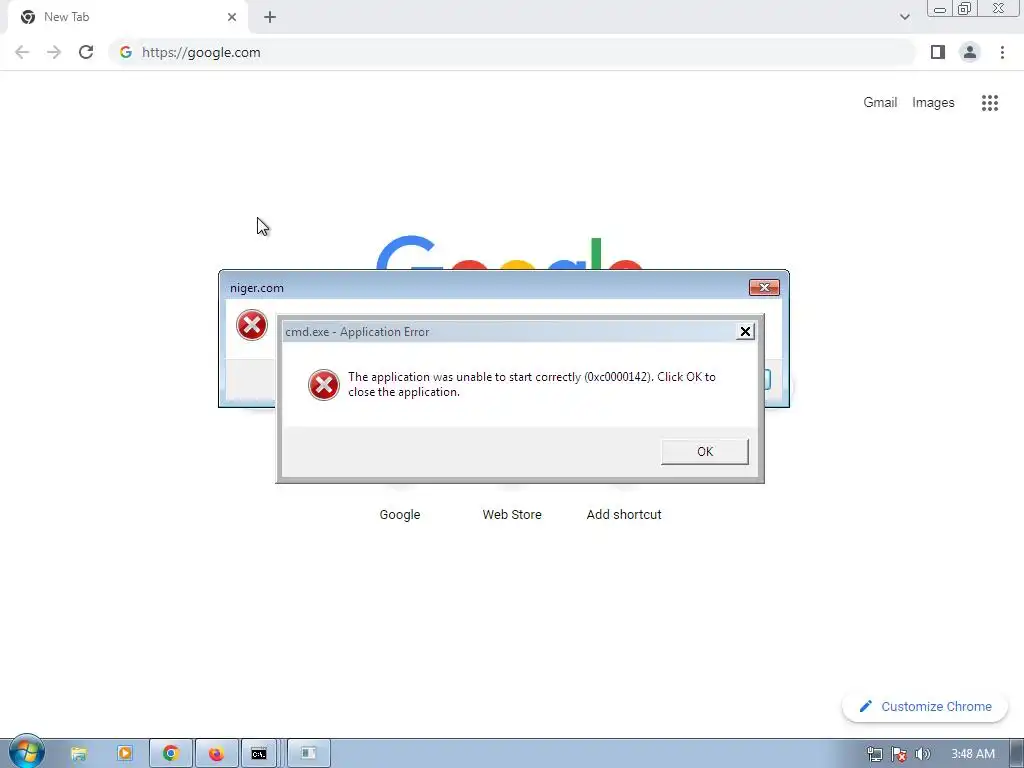Image resolution: width=1024 pixels, height=768 pixels.
Task: Switch to the cmd taskbar item
Action: pos(259,754)
